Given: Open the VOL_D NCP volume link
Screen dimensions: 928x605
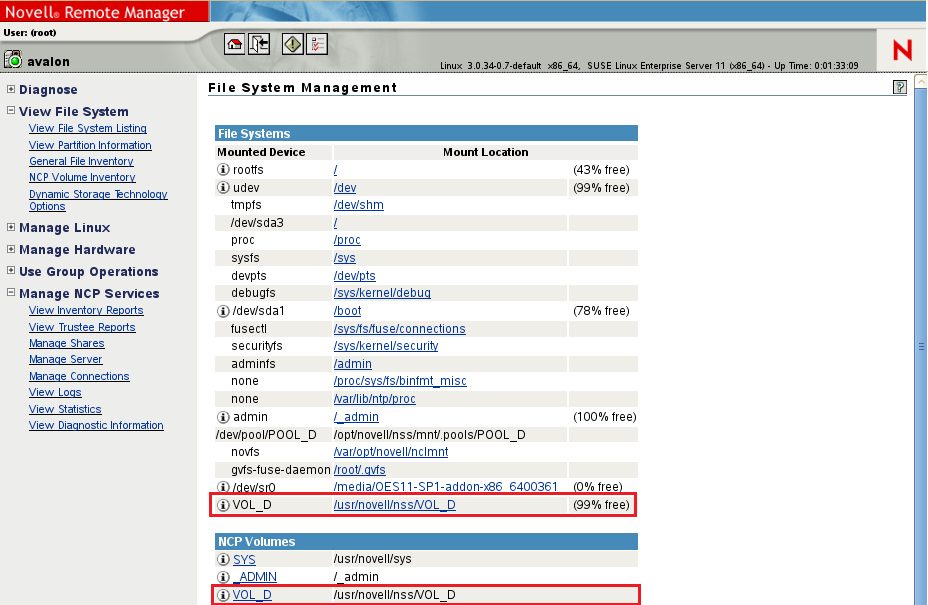Looking at the screenshot, I should (252, 595).
